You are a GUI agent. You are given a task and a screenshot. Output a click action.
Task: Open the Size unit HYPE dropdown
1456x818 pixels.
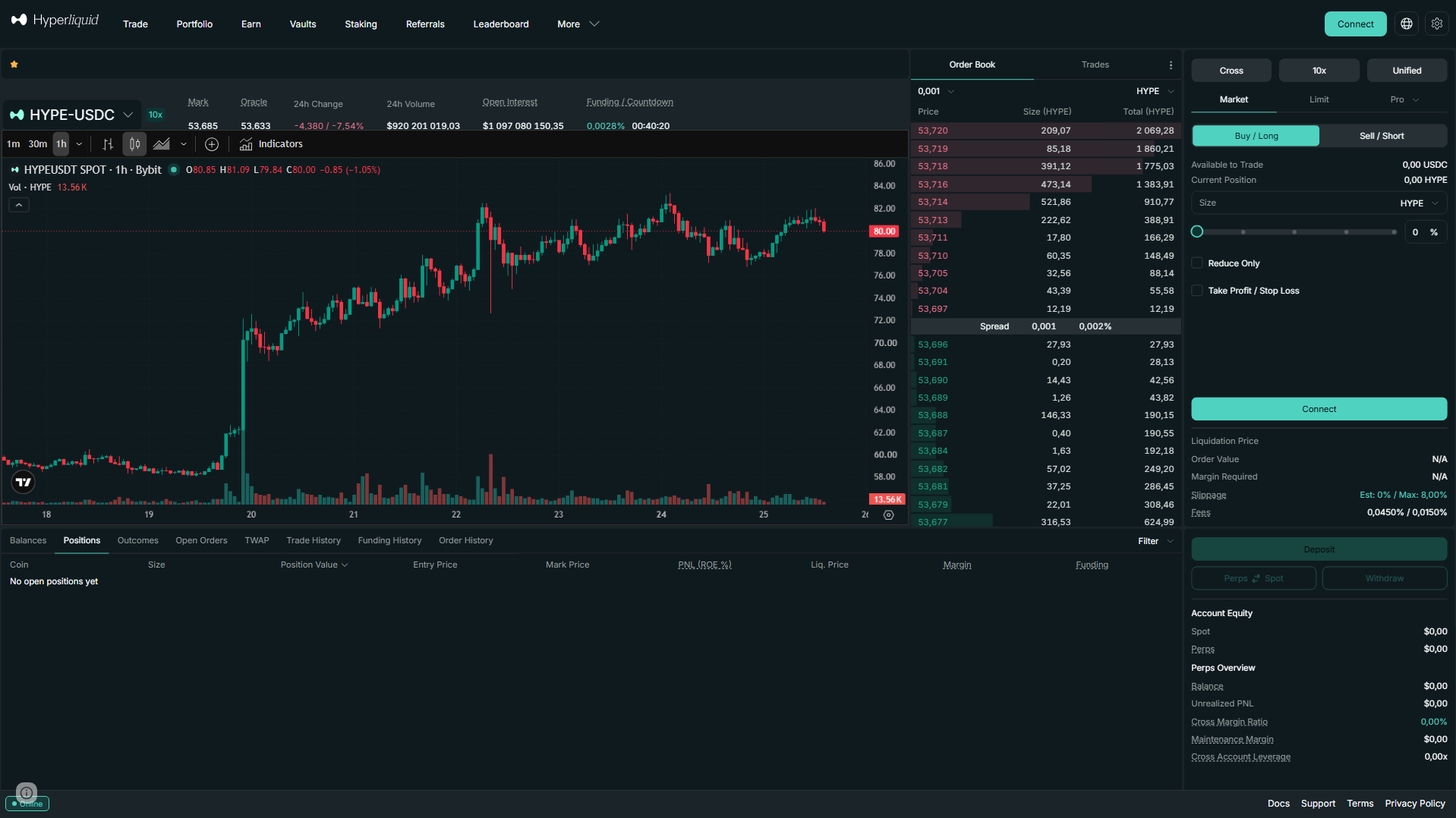1420,203
